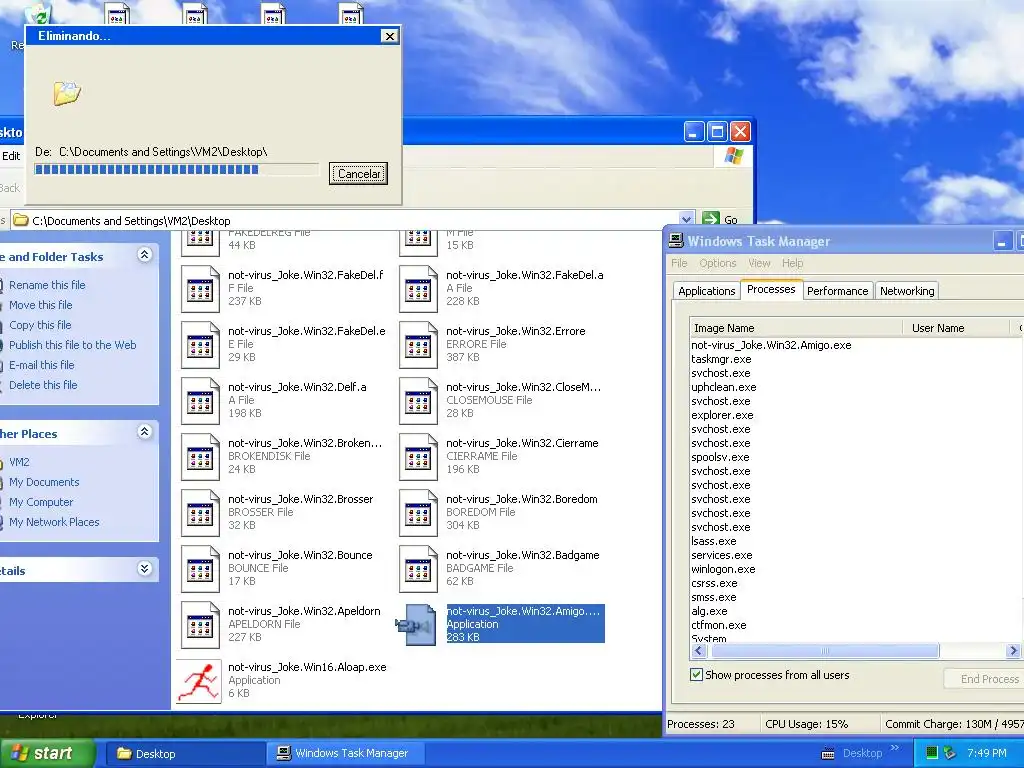Switch to the Applications tab

point(706,291)
